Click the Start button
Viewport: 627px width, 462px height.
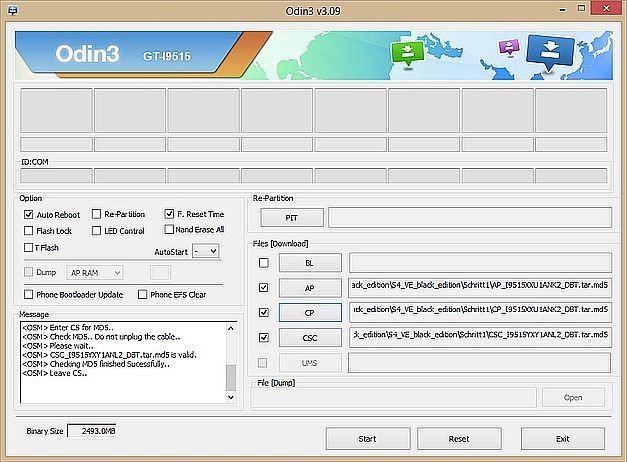click(368, 439)
